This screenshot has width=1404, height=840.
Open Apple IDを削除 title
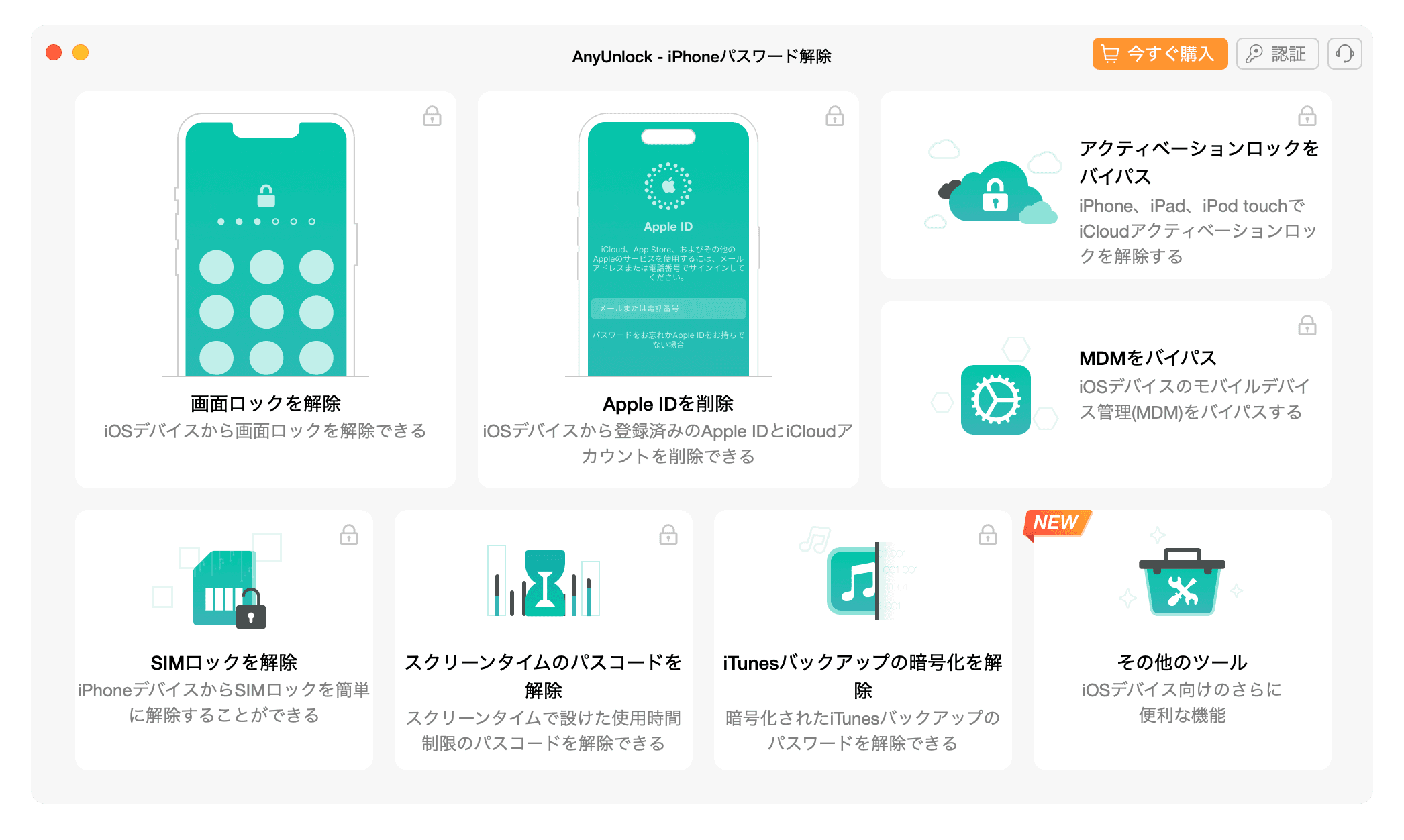click(668, 404)
